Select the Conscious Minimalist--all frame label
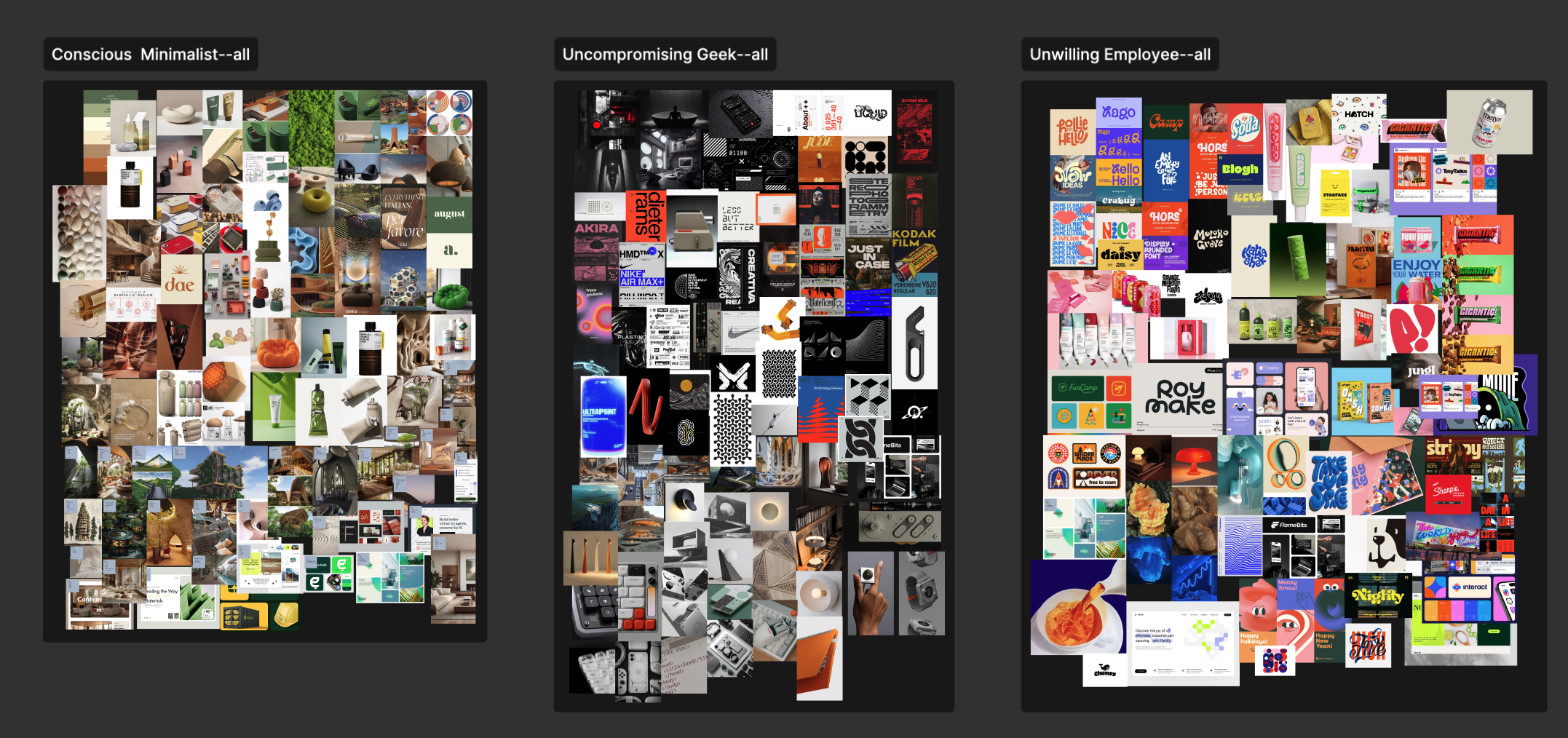The width and height of the screenshot is (1568, 738). (151, 55)
